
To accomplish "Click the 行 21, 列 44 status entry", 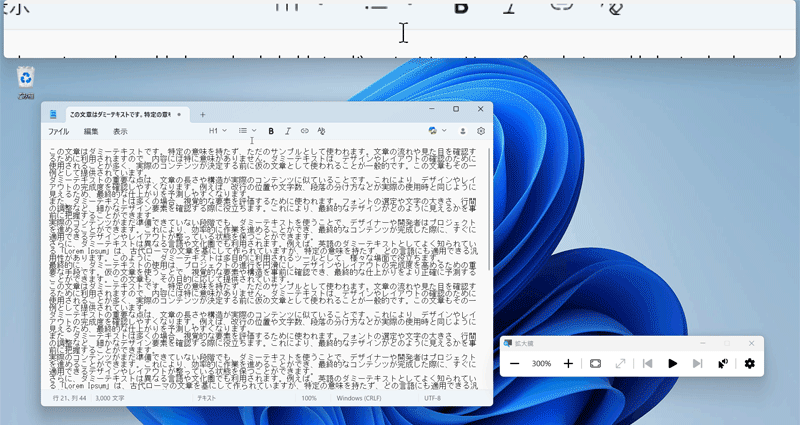I will [69, 398].
